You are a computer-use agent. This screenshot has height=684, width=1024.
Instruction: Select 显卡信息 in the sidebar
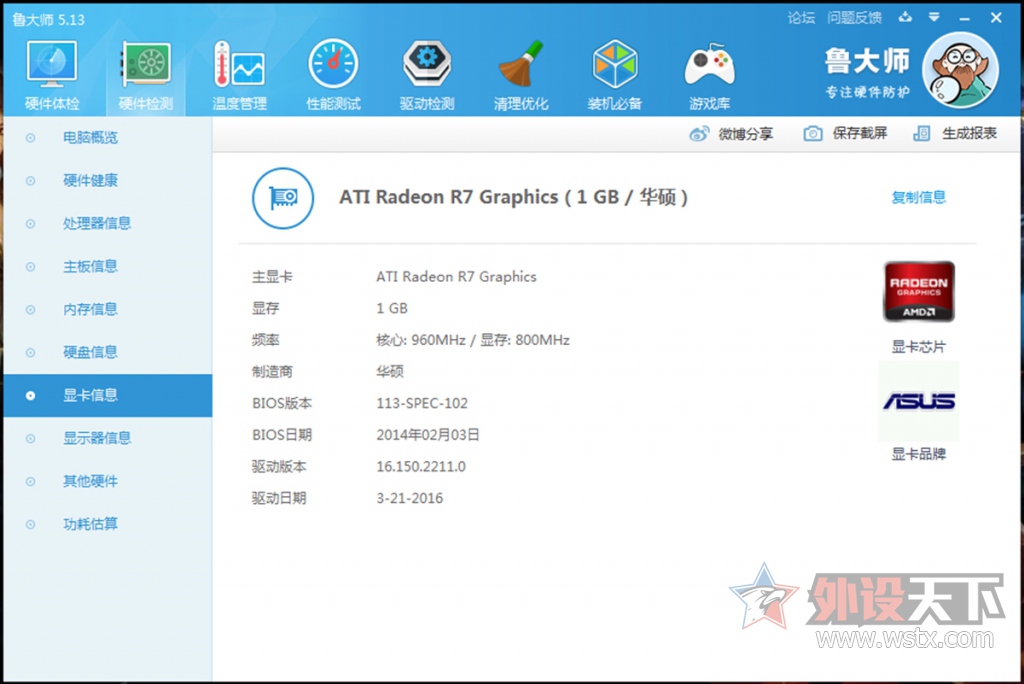click(108, 395)
